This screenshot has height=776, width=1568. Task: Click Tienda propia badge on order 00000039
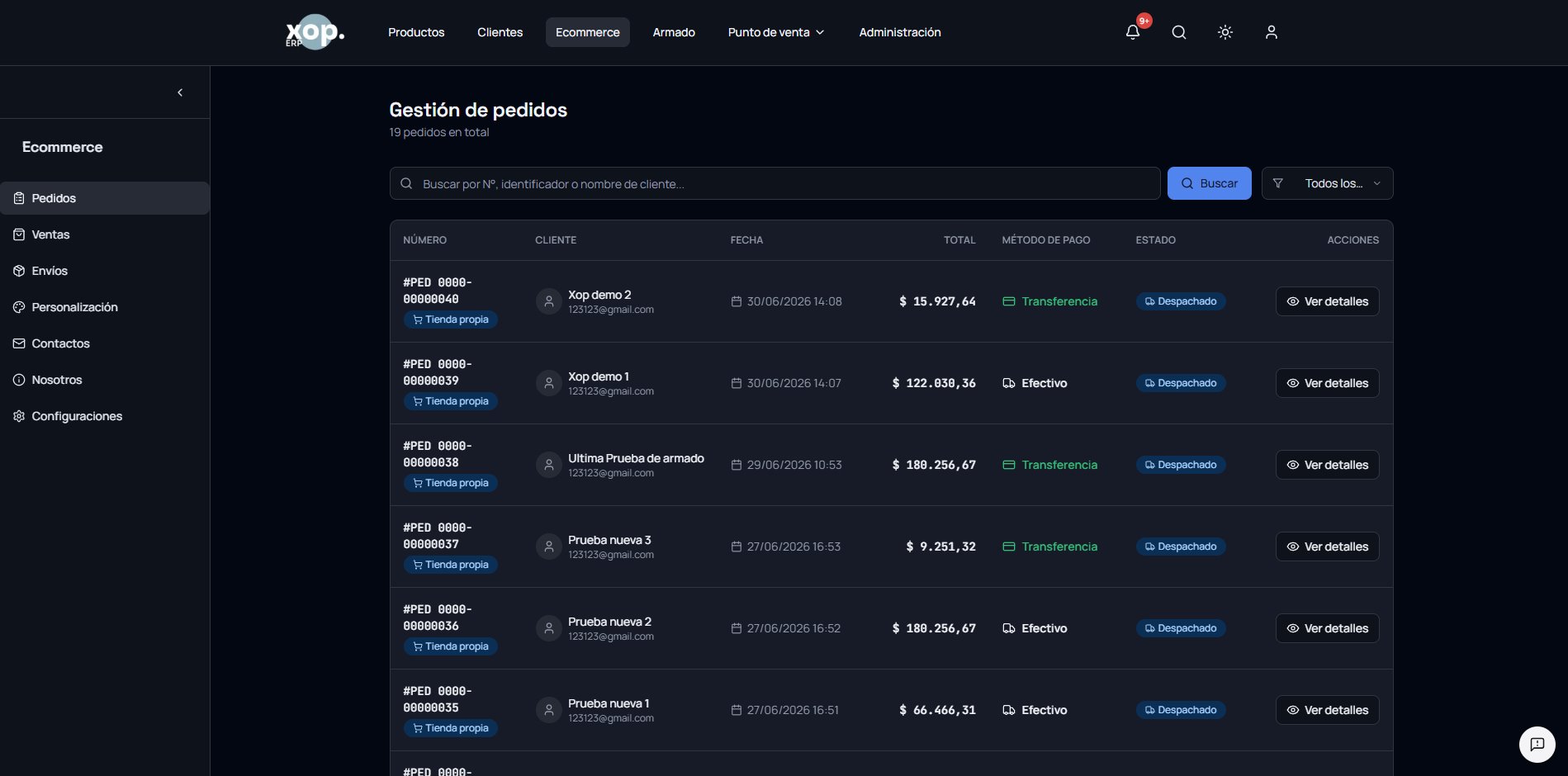point(450,401)
